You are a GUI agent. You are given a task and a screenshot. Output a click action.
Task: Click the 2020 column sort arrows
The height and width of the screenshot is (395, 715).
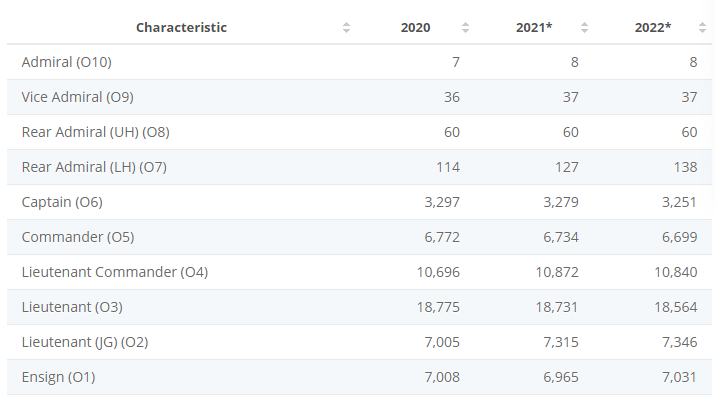[465, 28]
